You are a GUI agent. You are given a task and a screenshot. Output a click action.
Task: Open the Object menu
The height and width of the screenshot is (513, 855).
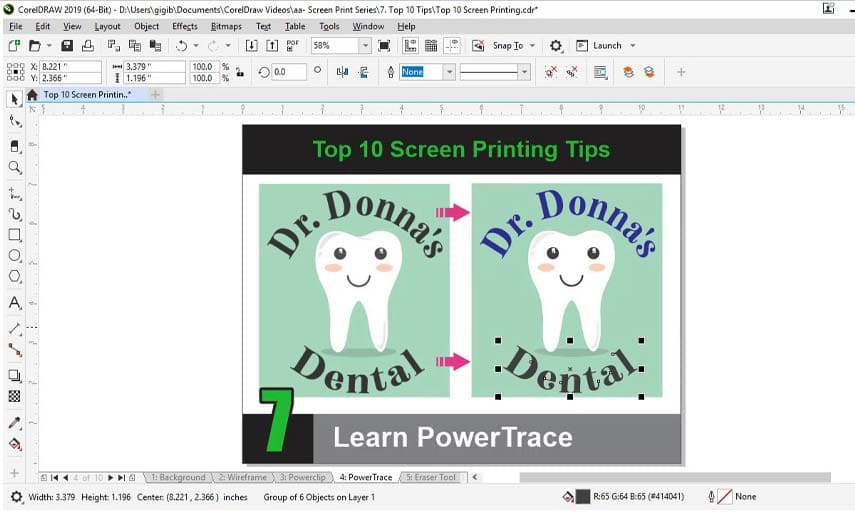point(146,26)
